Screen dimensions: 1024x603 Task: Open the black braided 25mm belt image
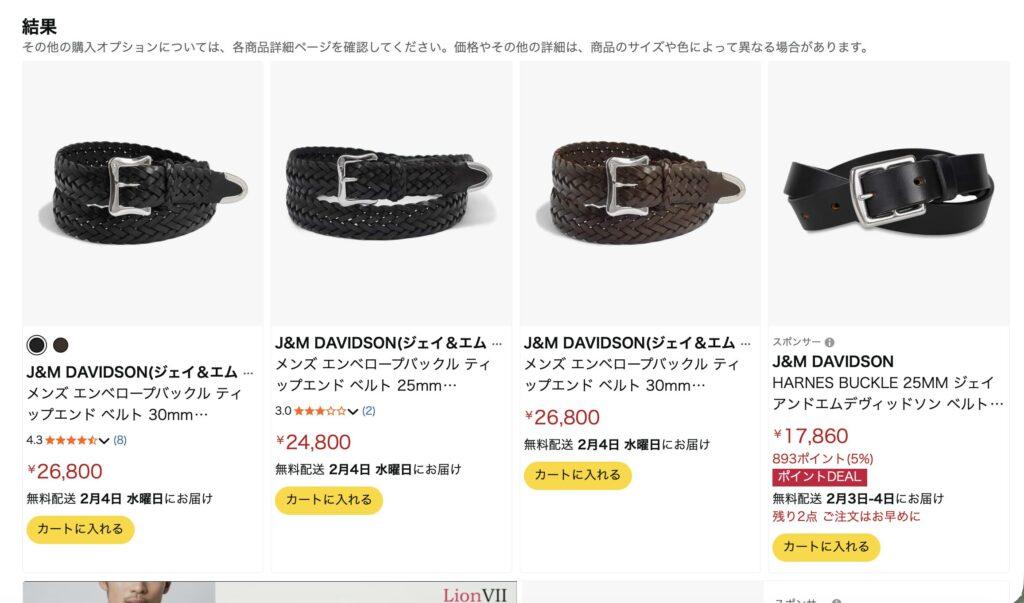coord(391,194)
